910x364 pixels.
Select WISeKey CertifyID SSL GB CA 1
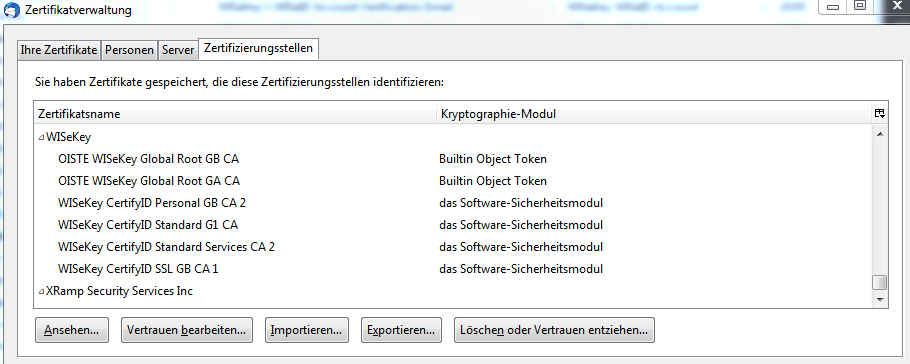pos(453,269)
